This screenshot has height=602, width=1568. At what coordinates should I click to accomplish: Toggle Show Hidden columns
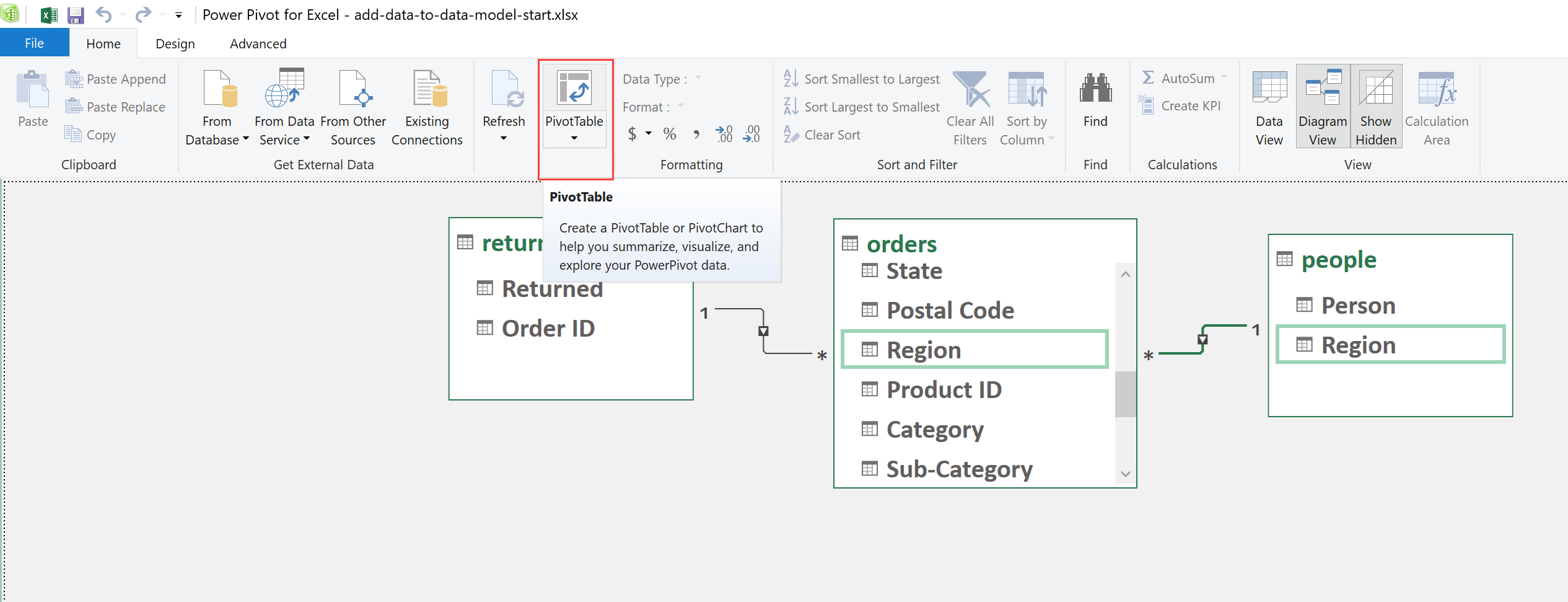click(1375, 105)
